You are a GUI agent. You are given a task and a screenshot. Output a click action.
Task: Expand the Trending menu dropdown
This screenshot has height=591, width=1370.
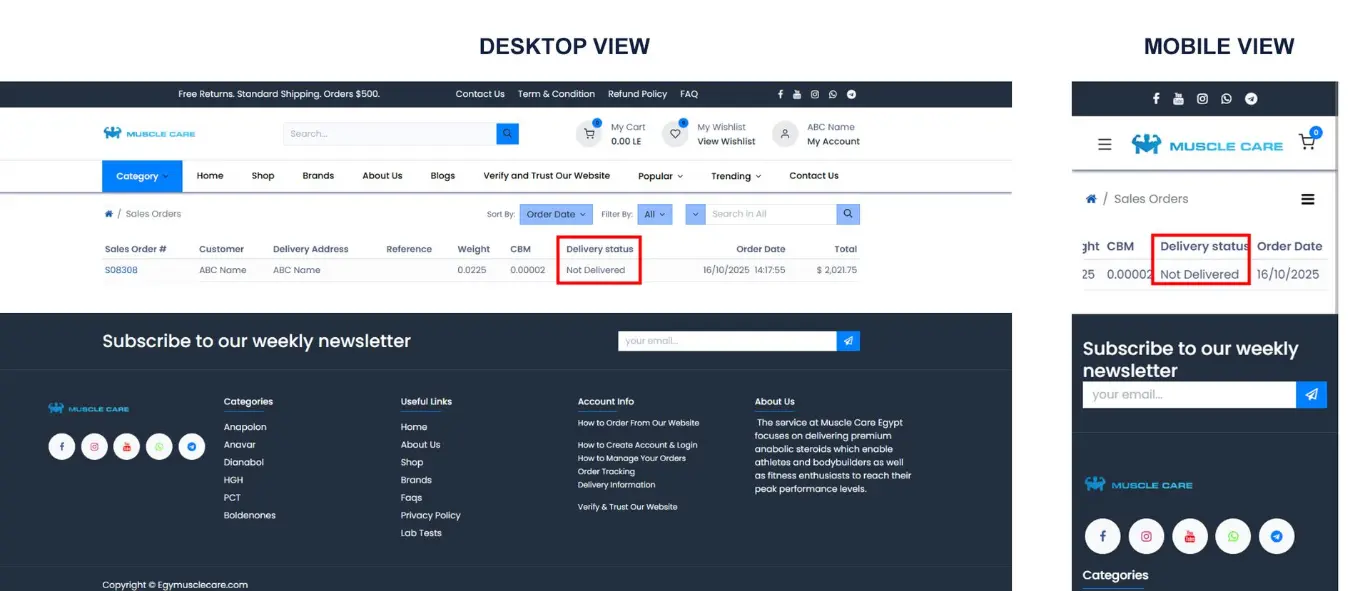click(x=736, y=176)
